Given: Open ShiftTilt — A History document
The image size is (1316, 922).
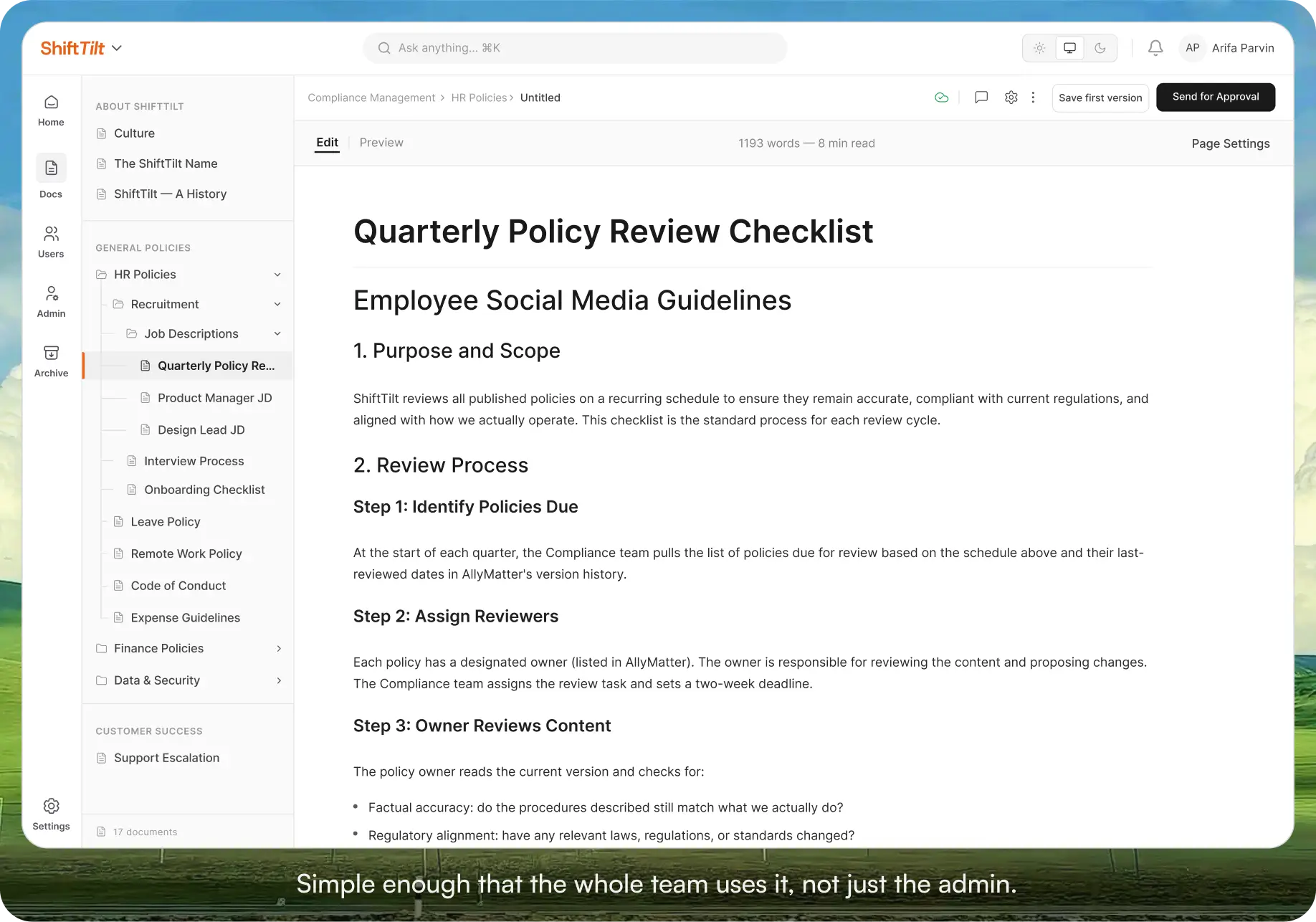Looking at the screenshot, I should [x=170, y=194].
